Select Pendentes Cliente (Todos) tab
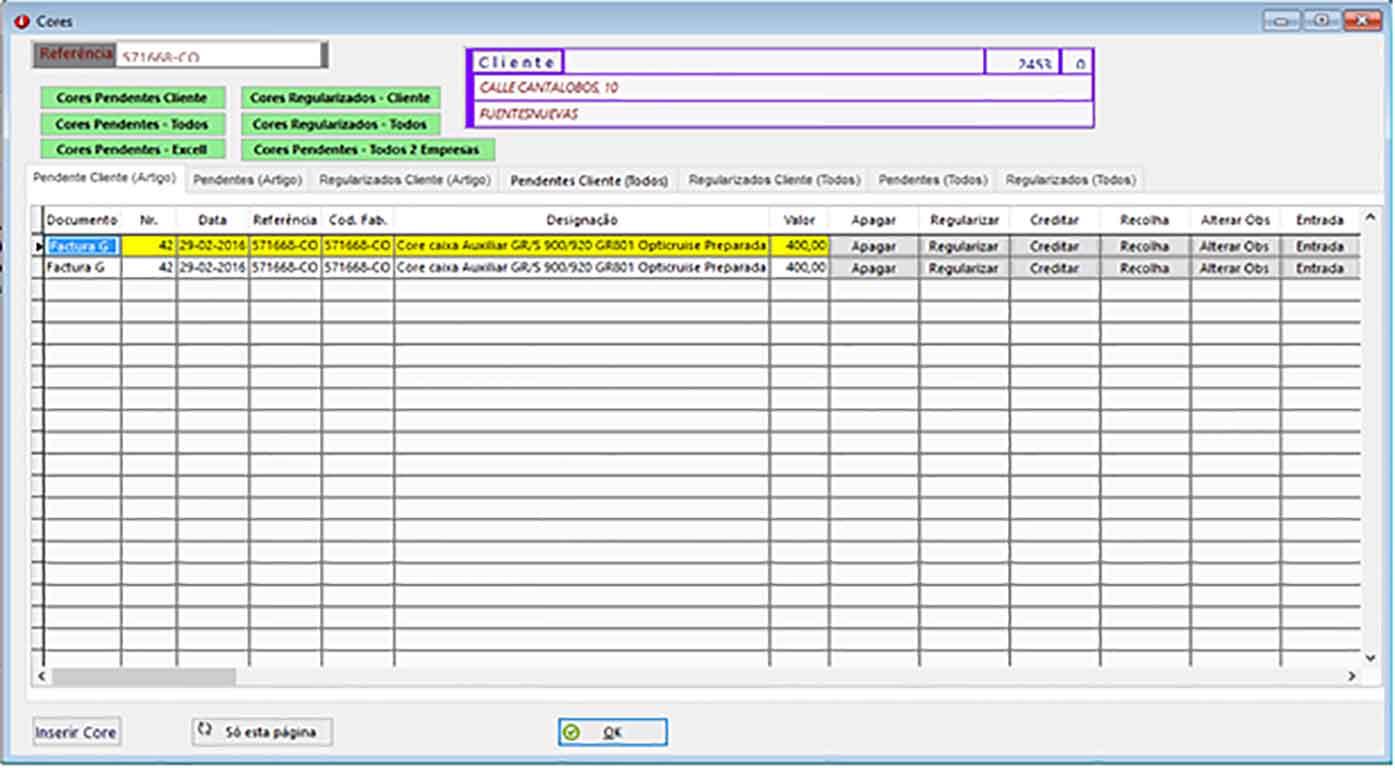The image size is (1395, 768). (x=589, y=180)
